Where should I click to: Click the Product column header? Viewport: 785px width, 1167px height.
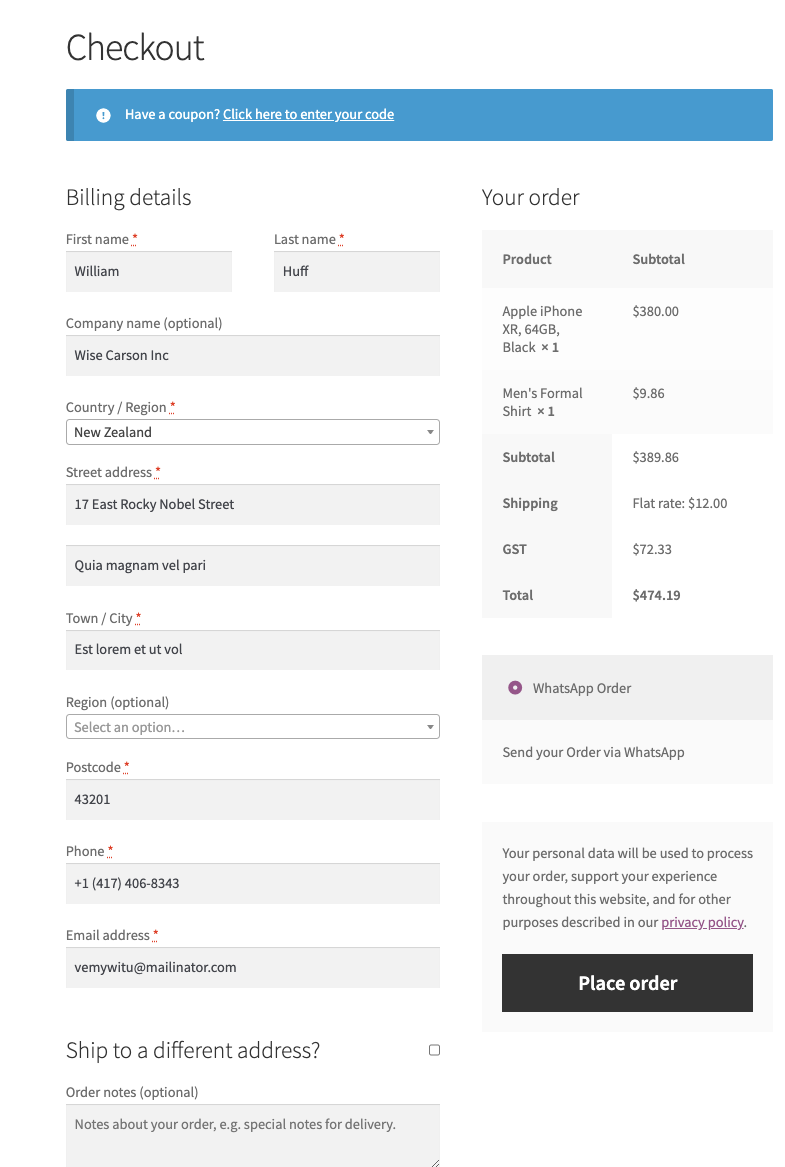pos(527,260)
